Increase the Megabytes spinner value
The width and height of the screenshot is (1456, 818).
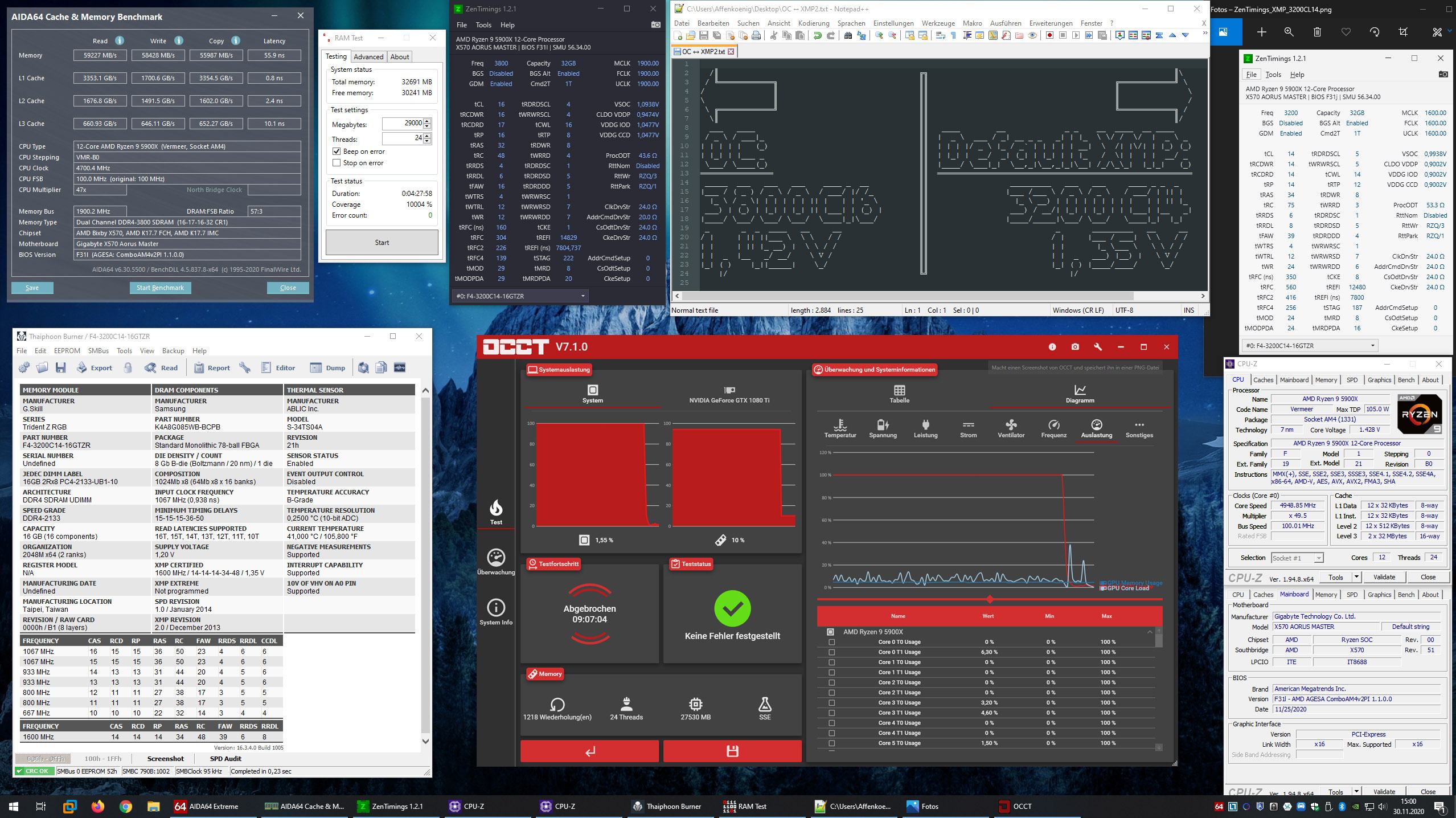[x=428, y=121]
